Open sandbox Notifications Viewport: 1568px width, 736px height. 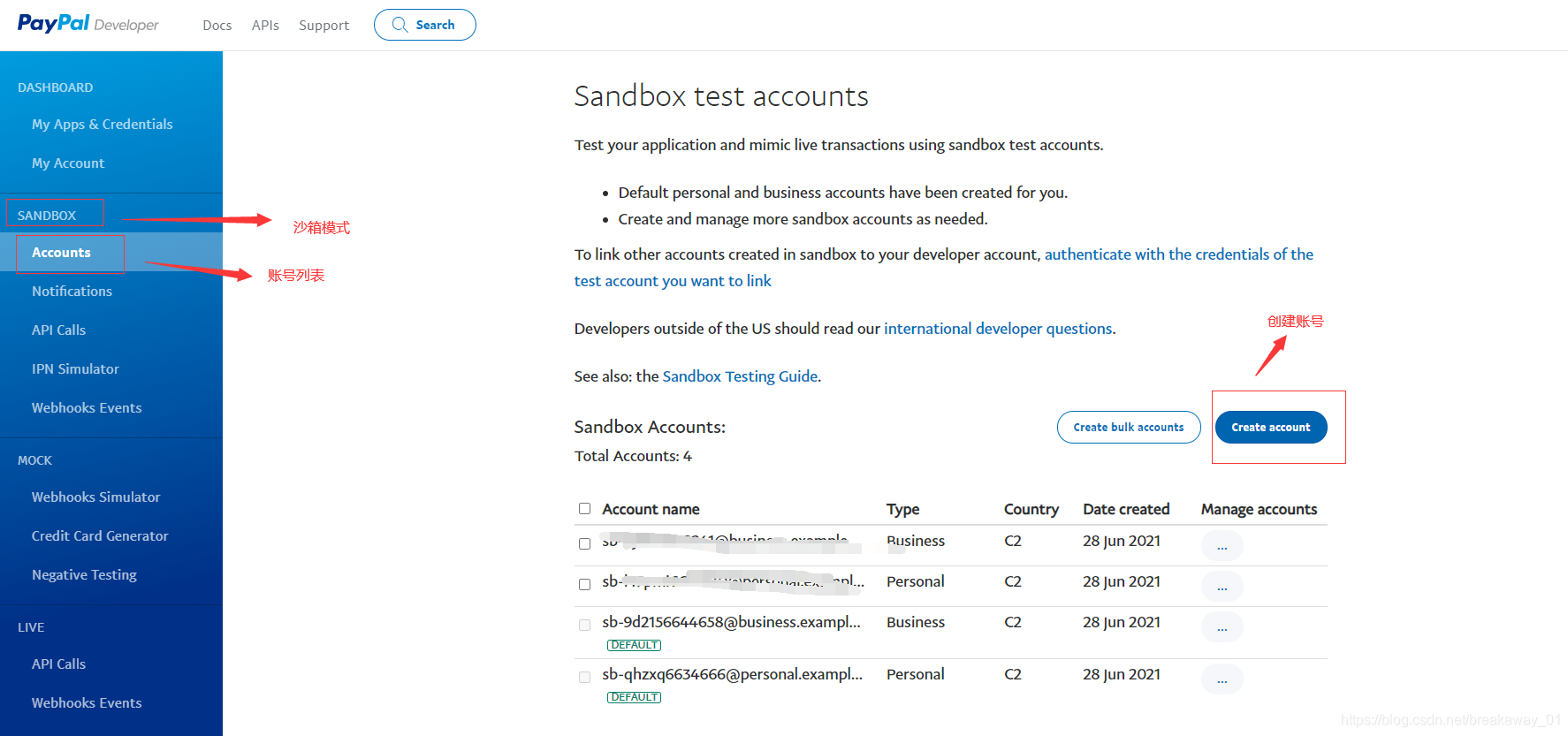pos(72,291)
